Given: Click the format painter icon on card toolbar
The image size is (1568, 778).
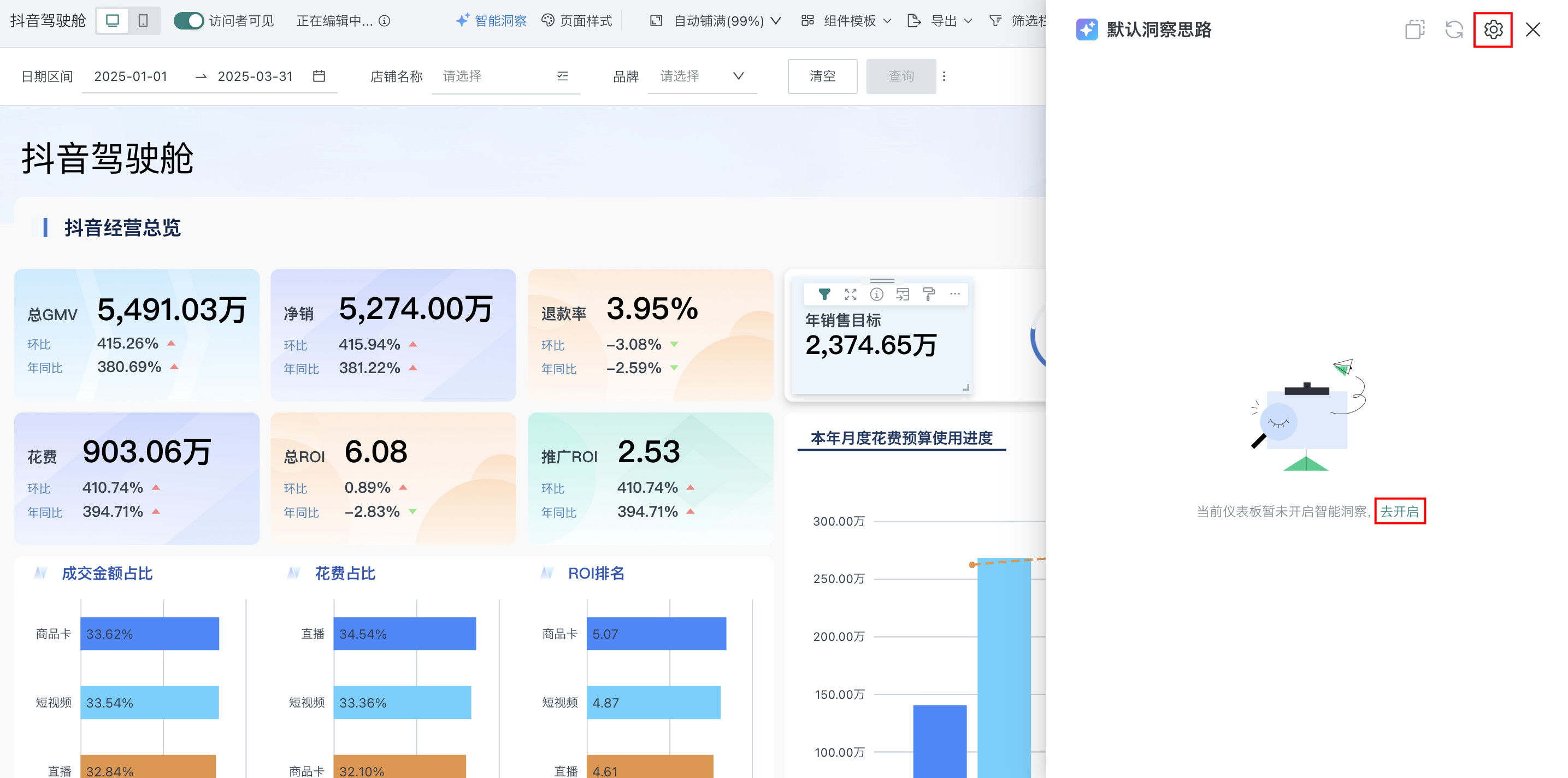Looking at the screenshot, I should pos(929,294).
